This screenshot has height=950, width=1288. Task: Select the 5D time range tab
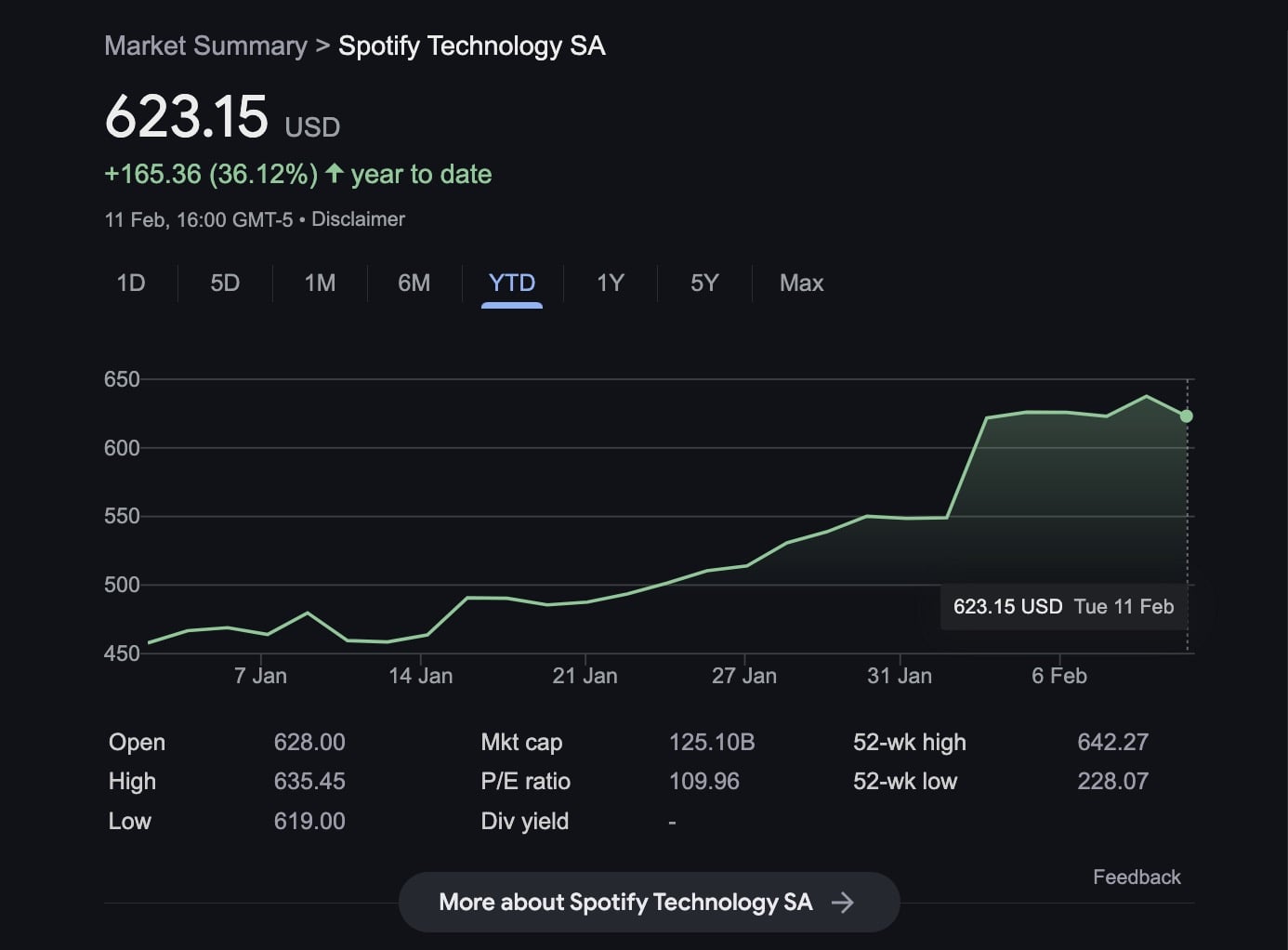click(x=225, y=284)
